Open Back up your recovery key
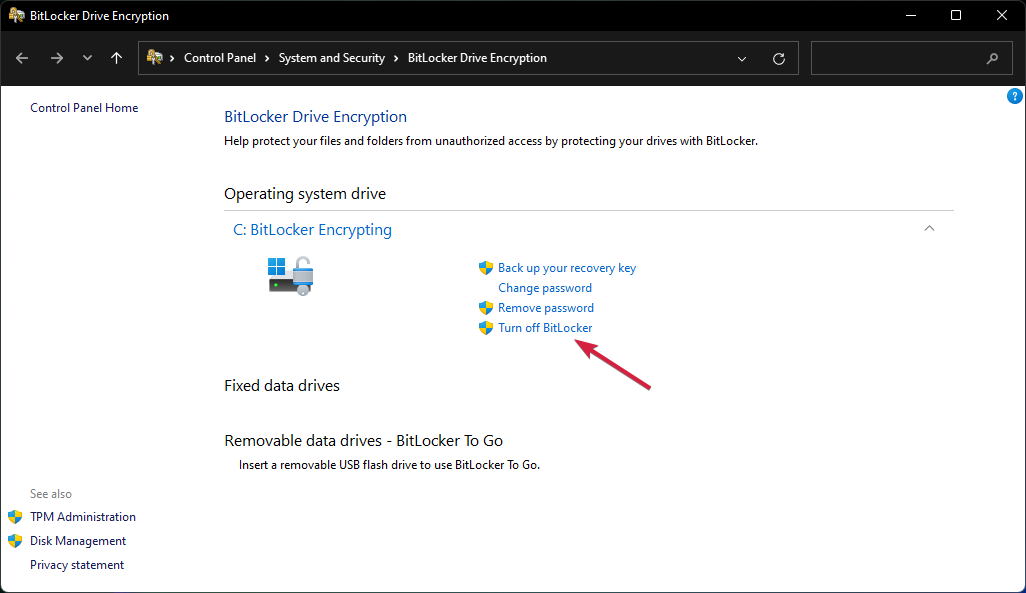 567,267
